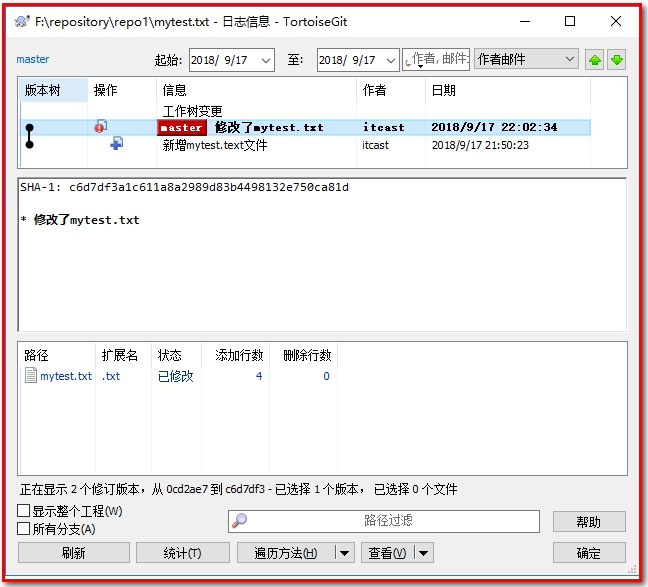
Task: Click the red master branch label
Action: pos(182,128)
